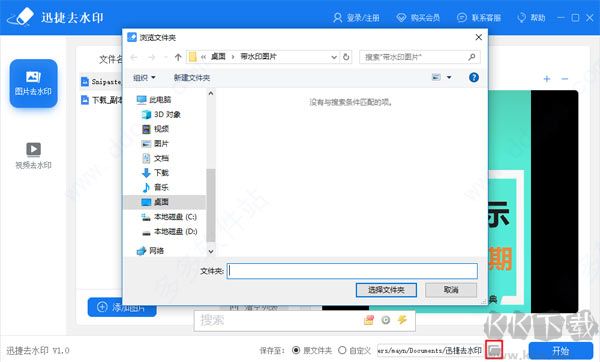This screenshot has width=600, height=362.
Task: Zoom out preview with the minus icon
Action: 564,79
